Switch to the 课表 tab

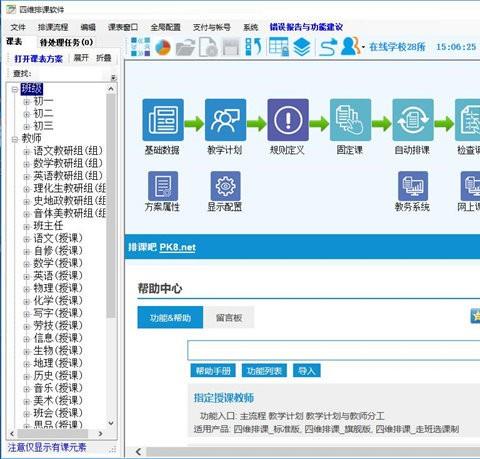(x=14, y=42)
